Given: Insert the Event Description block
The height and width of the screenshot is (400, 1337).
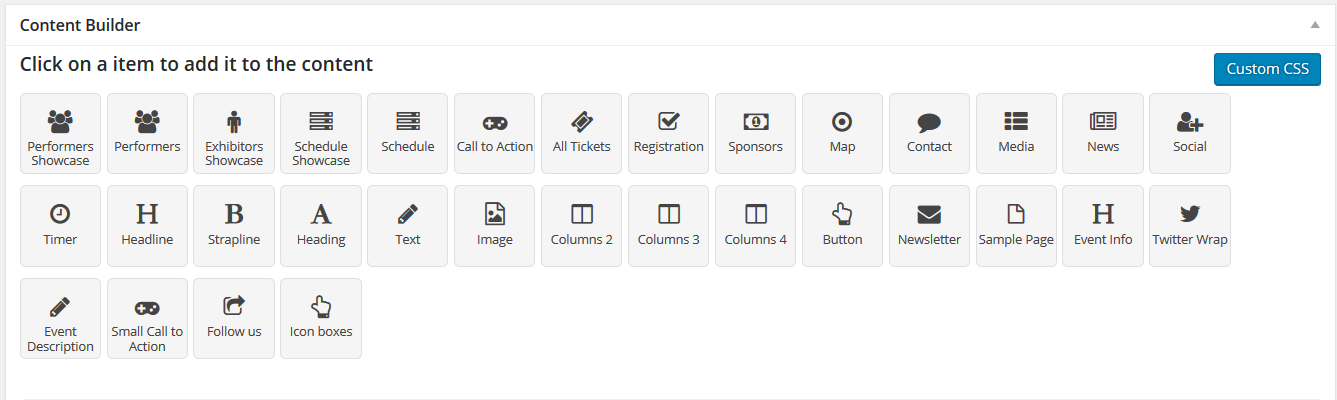Looking at the screenshot, I should pyautogui.click(x=60, y=318).
